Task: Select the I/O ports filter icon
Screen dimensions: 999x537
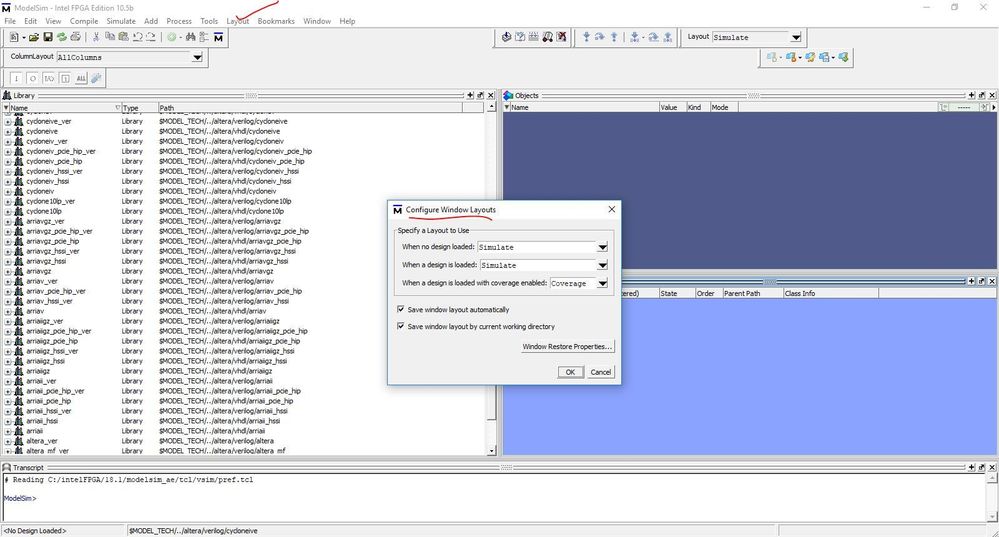Action: (x=49, y=78)
